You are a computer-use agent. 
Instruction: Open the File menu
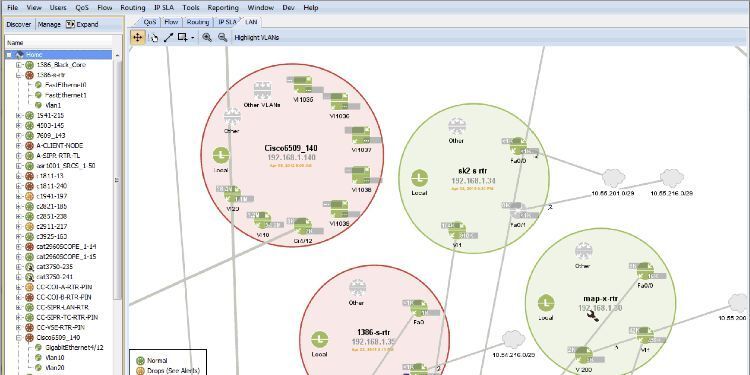tap(13, 8)
